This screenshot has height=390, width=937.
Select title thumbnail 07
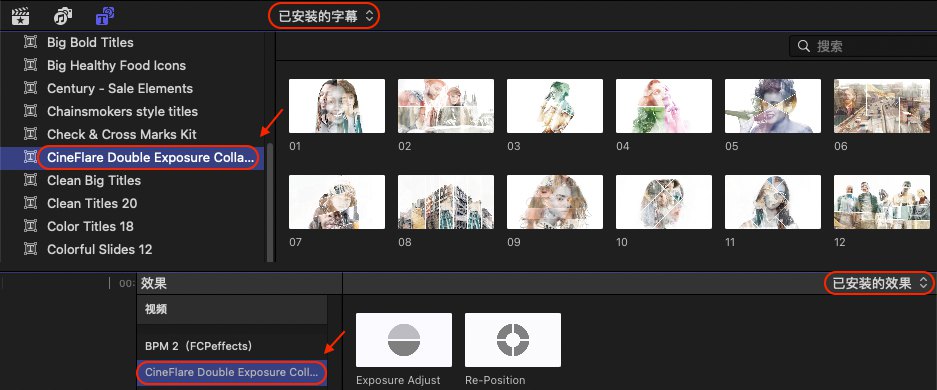click(x=336, y=202)
